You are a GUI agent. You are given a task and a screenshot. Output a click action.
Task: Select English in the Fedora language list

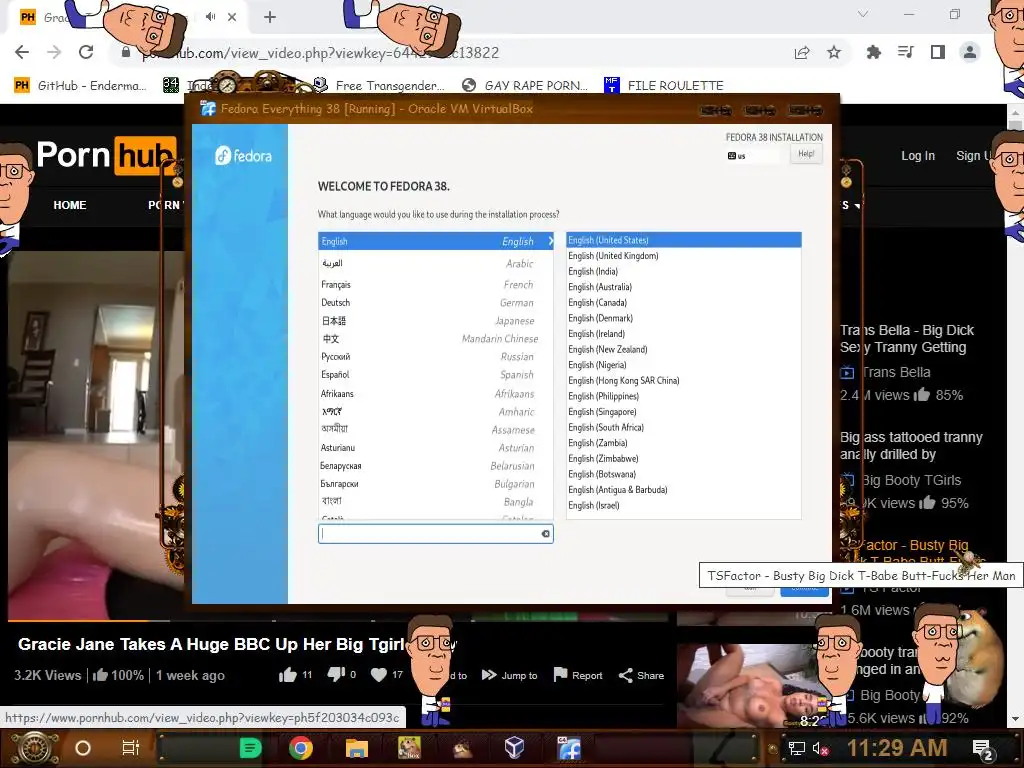436,241
